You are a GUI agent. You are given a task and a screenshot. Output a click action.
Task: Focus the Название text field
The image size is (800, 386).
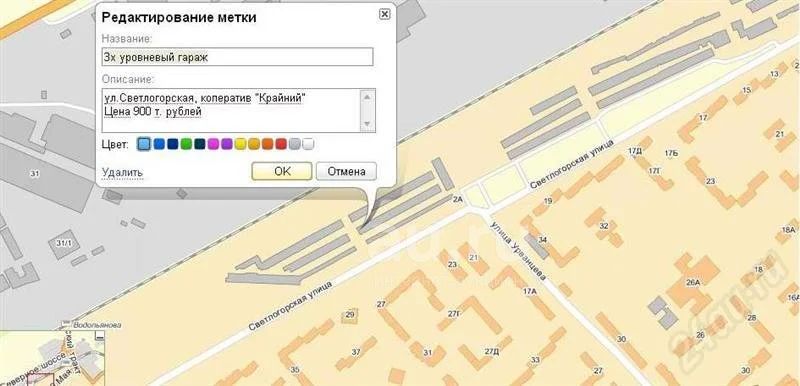point(238,57)
